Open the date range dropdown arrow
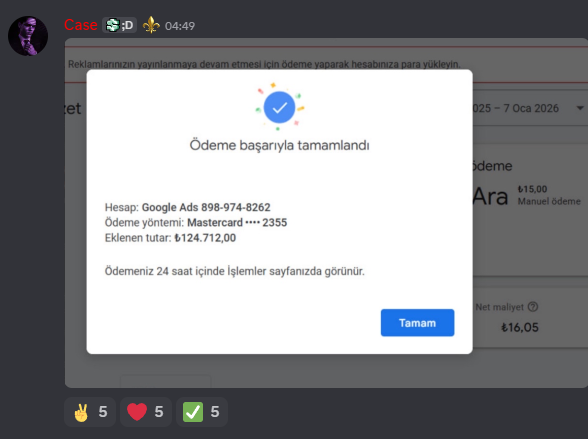This screenshot has height=439, width=588. point(580,108)
